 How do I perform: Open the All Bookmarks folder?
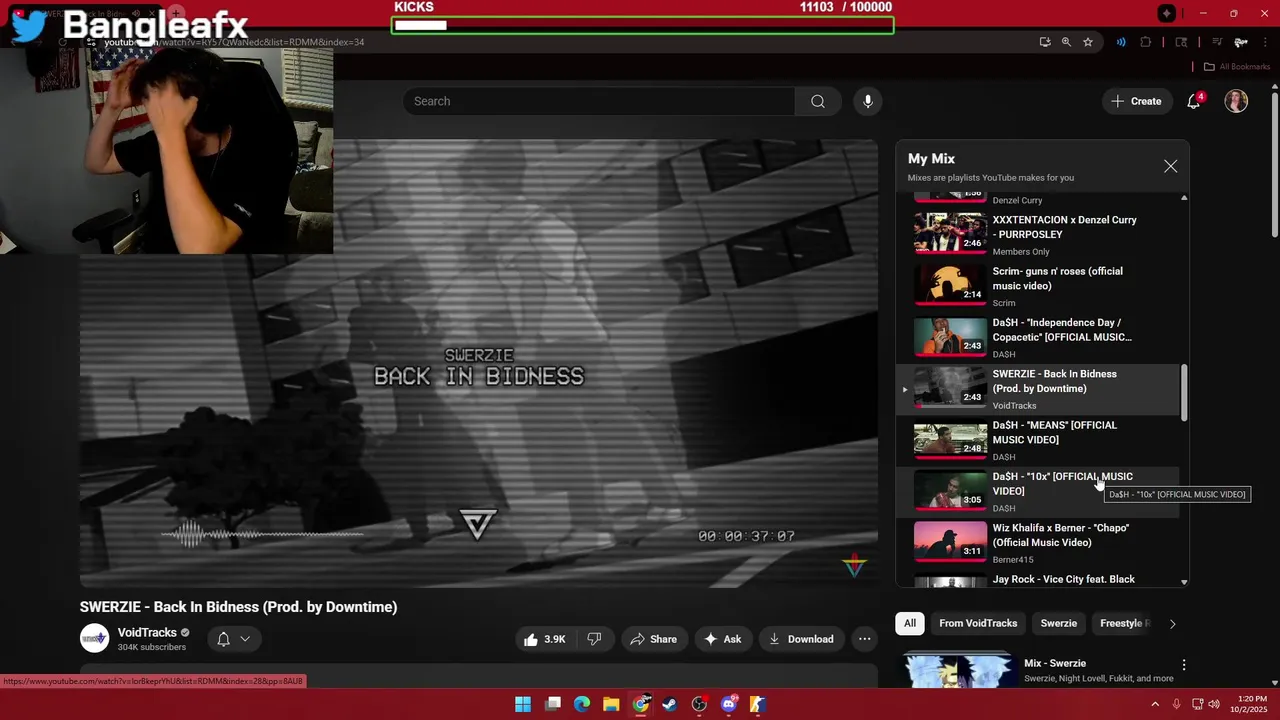click(x=1236, y=67)
